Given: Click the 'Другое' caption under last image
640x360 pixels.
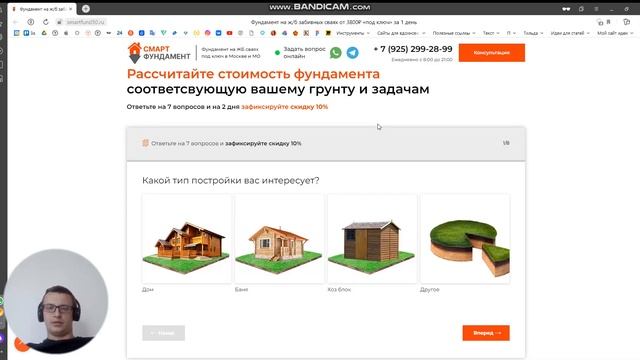Looking at the screenshot, I should pyautogui.click(x=430, y=289).
